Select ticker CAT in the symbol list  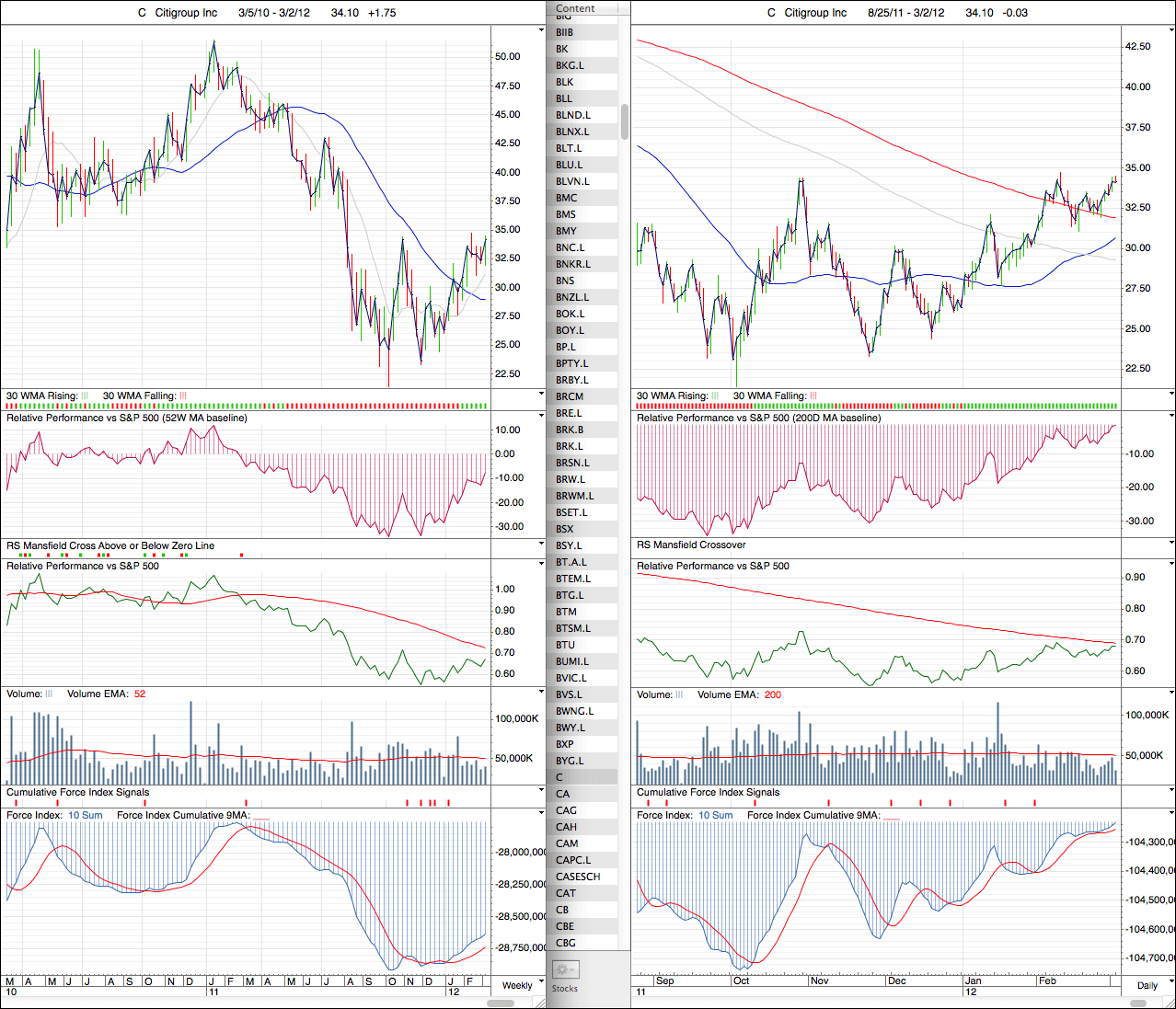coord(566,893)
